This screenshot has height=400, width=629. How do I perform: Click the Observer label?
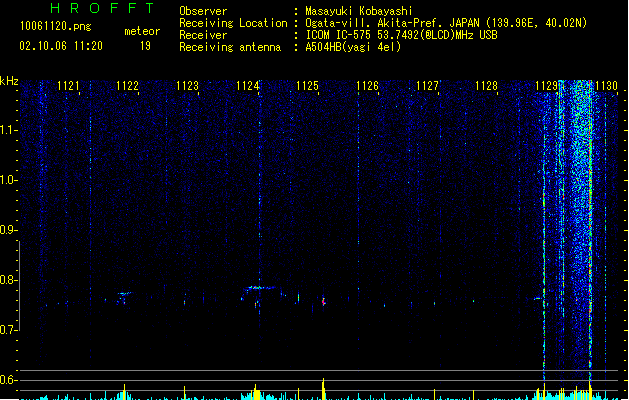pyautogui.click(x=203, y=11)
